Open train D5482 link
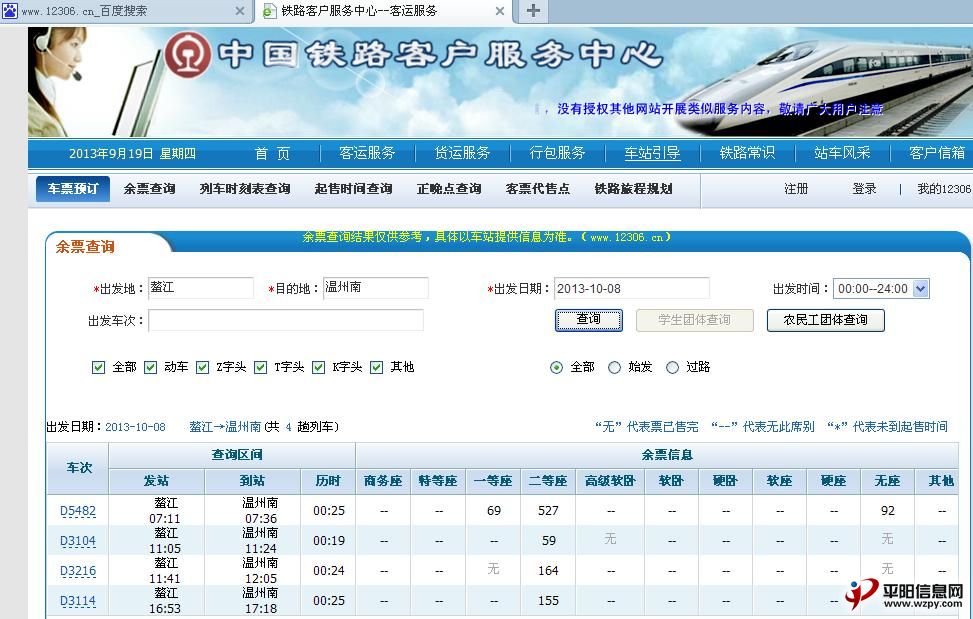 [x=78, y=511]
